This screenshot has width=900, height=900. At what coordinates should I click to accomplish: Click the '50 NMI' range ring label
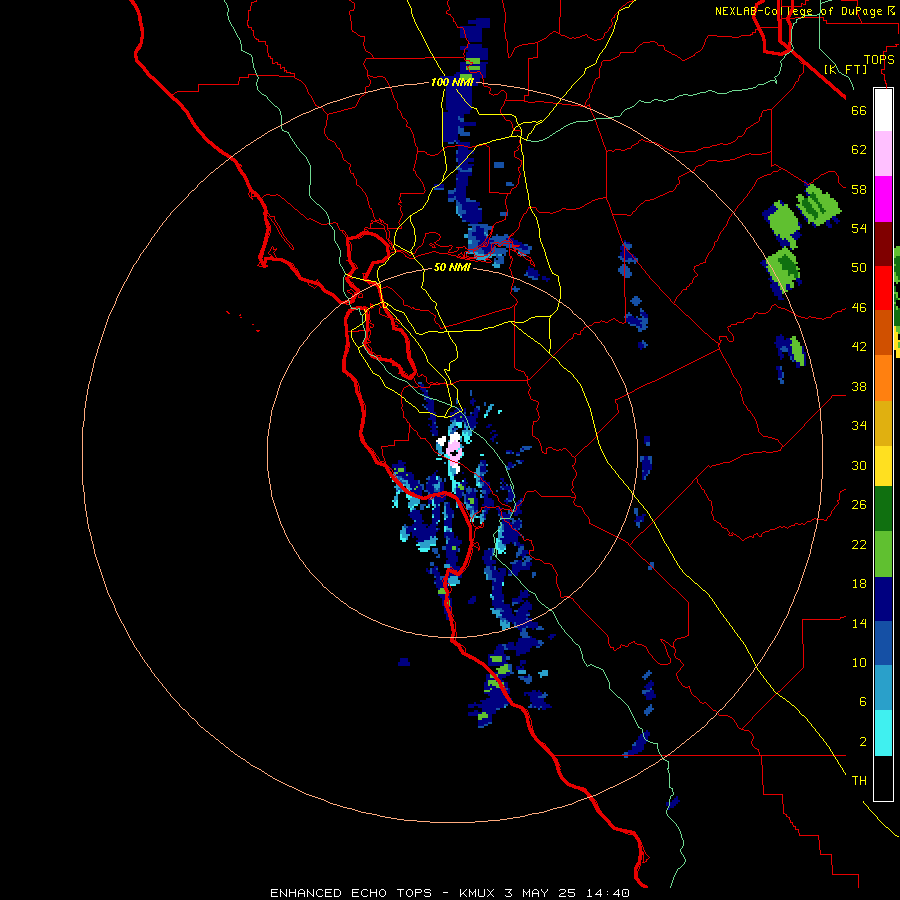point(452,267)
